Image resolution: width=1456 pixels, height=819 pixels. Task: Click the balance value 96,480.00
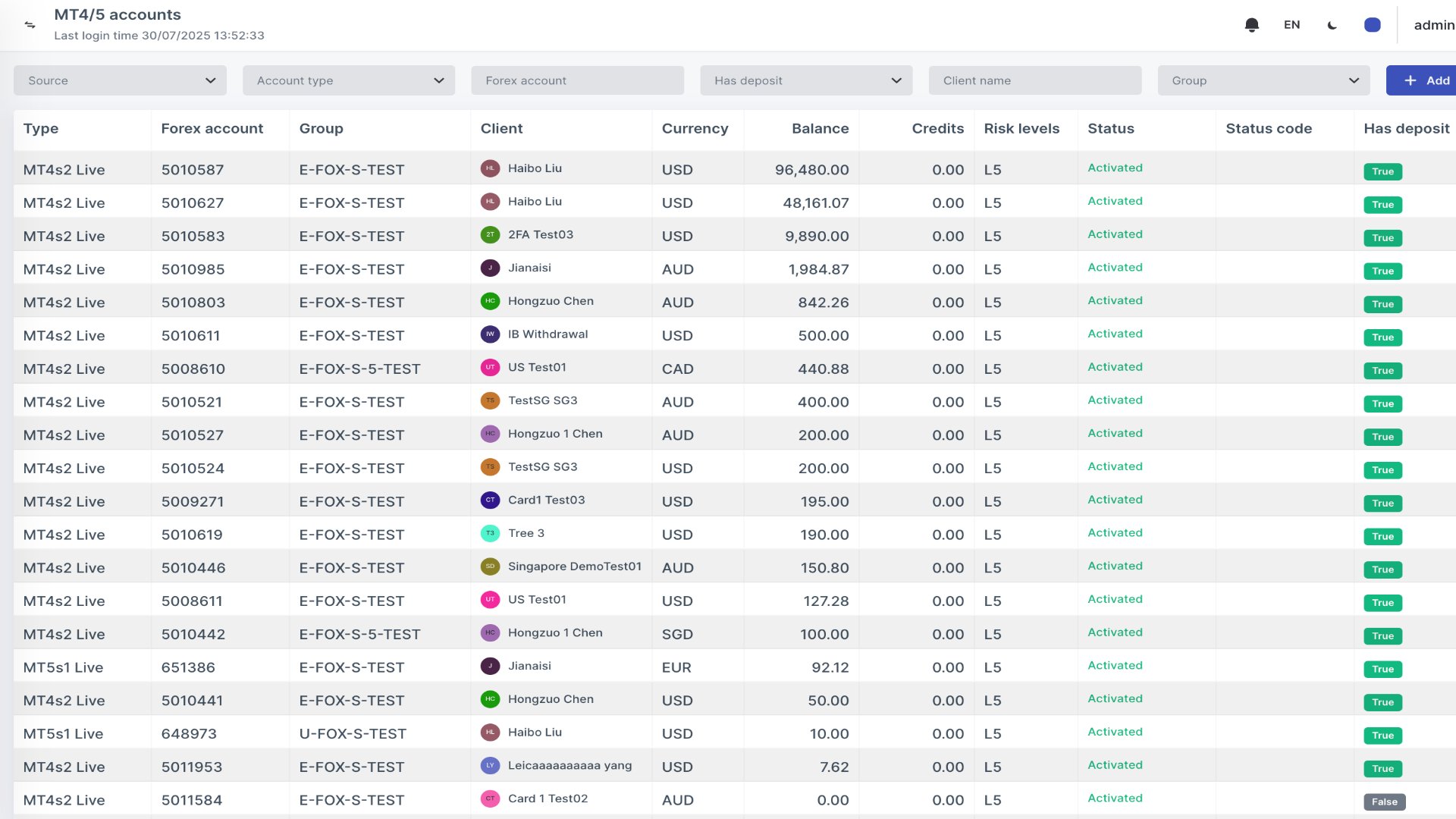[811, 170]
